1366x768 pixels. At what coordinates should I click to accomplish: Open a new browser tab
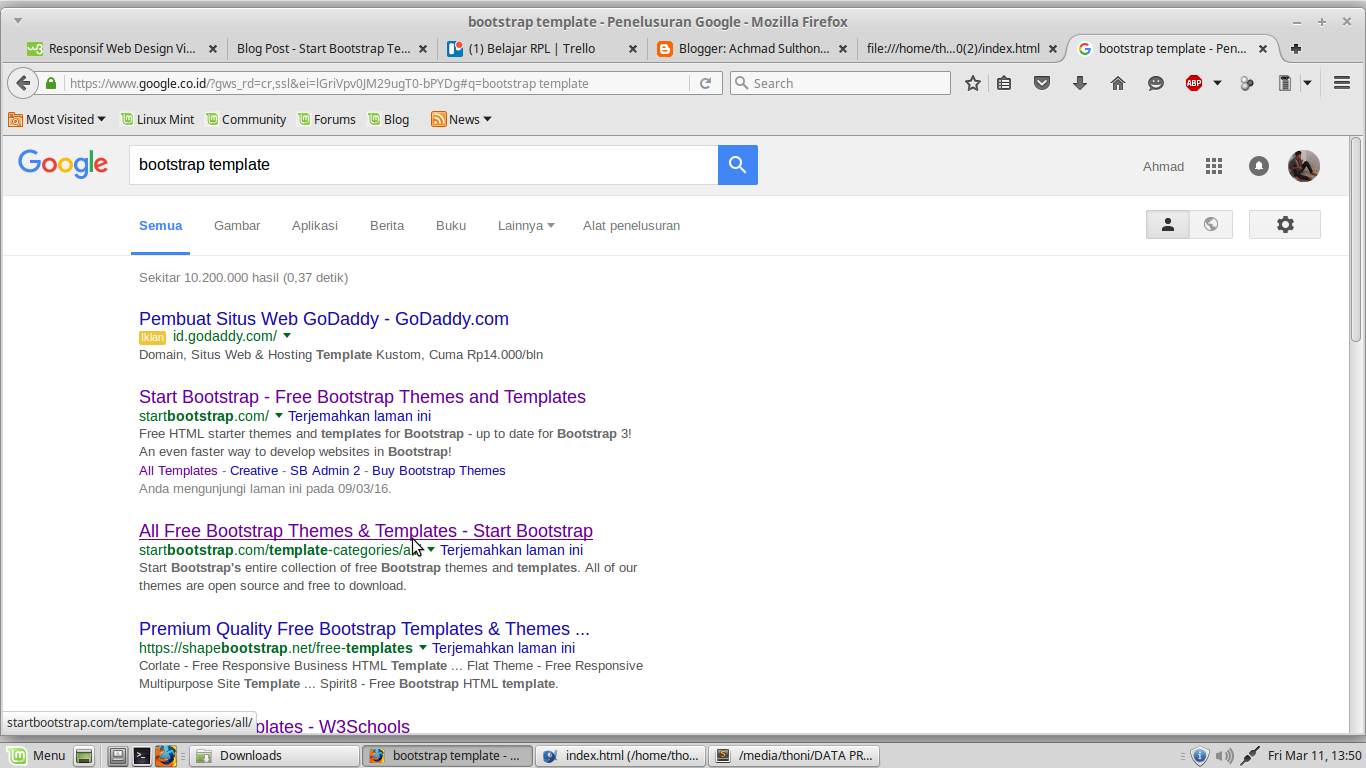tap(1296, 48)
